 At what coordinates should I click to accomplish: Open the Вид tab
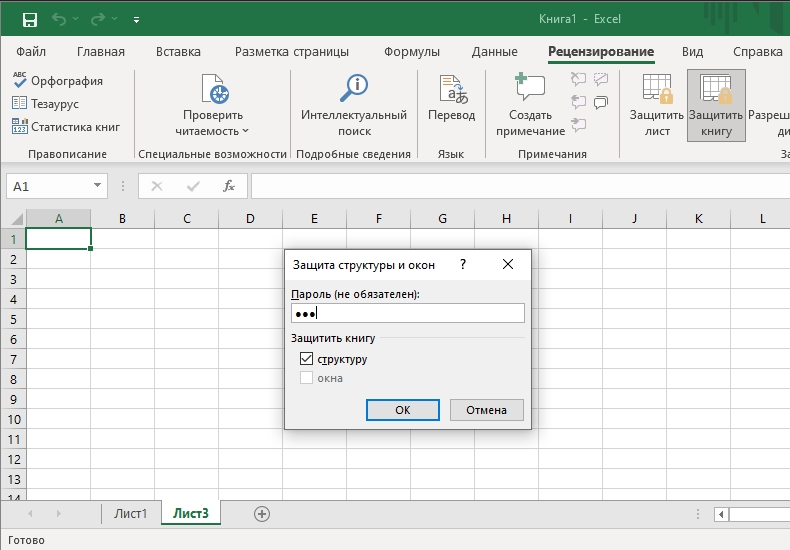692,51
